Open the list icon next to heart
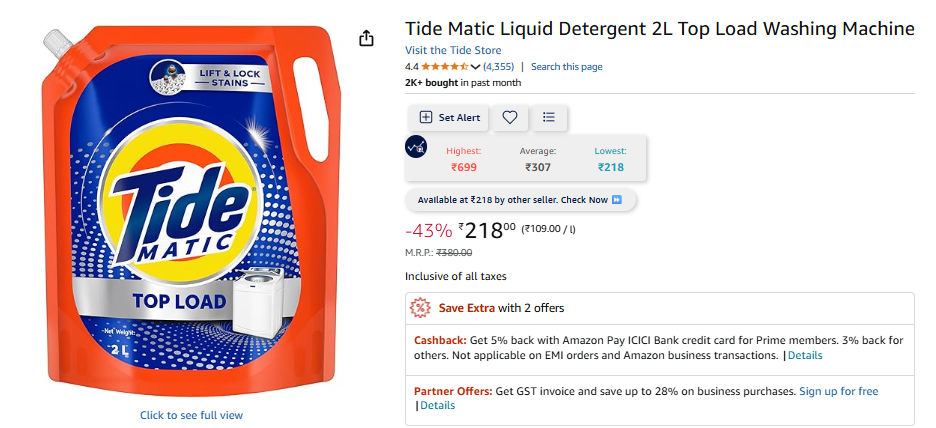 pos(549,117)
